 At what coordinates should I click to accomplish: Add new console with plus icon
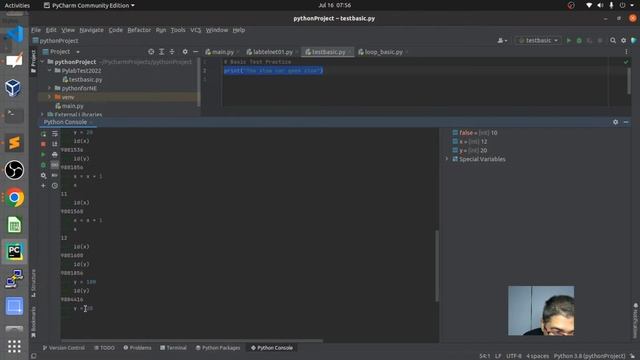43,186
